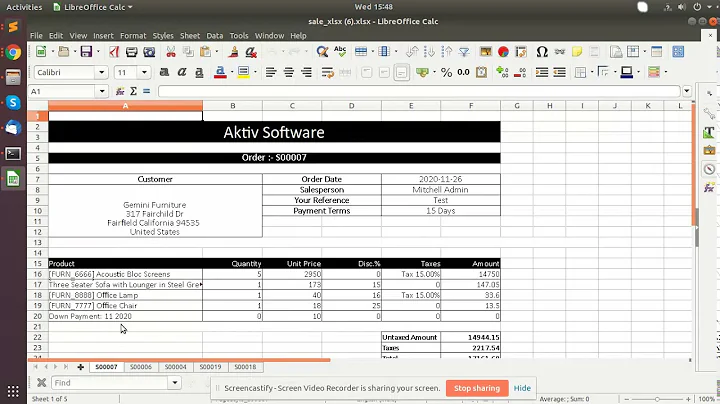Align text right icon
This screenshot has width=720, height=404.
click(306, 72)
